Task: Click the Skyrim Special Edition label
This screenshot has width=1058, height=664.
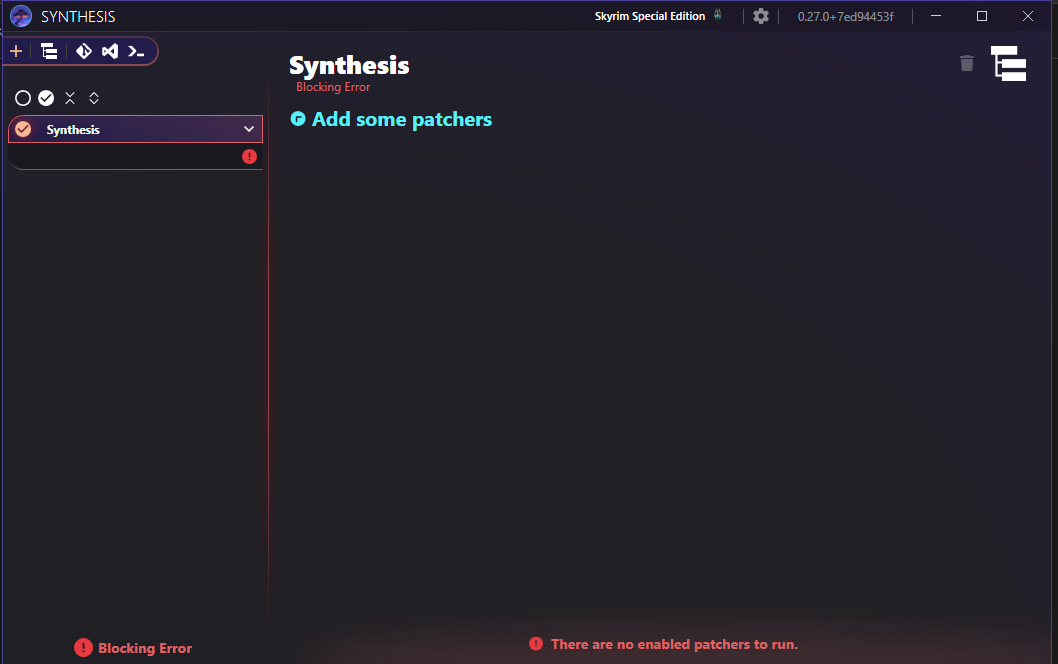Action: (650, 16)
